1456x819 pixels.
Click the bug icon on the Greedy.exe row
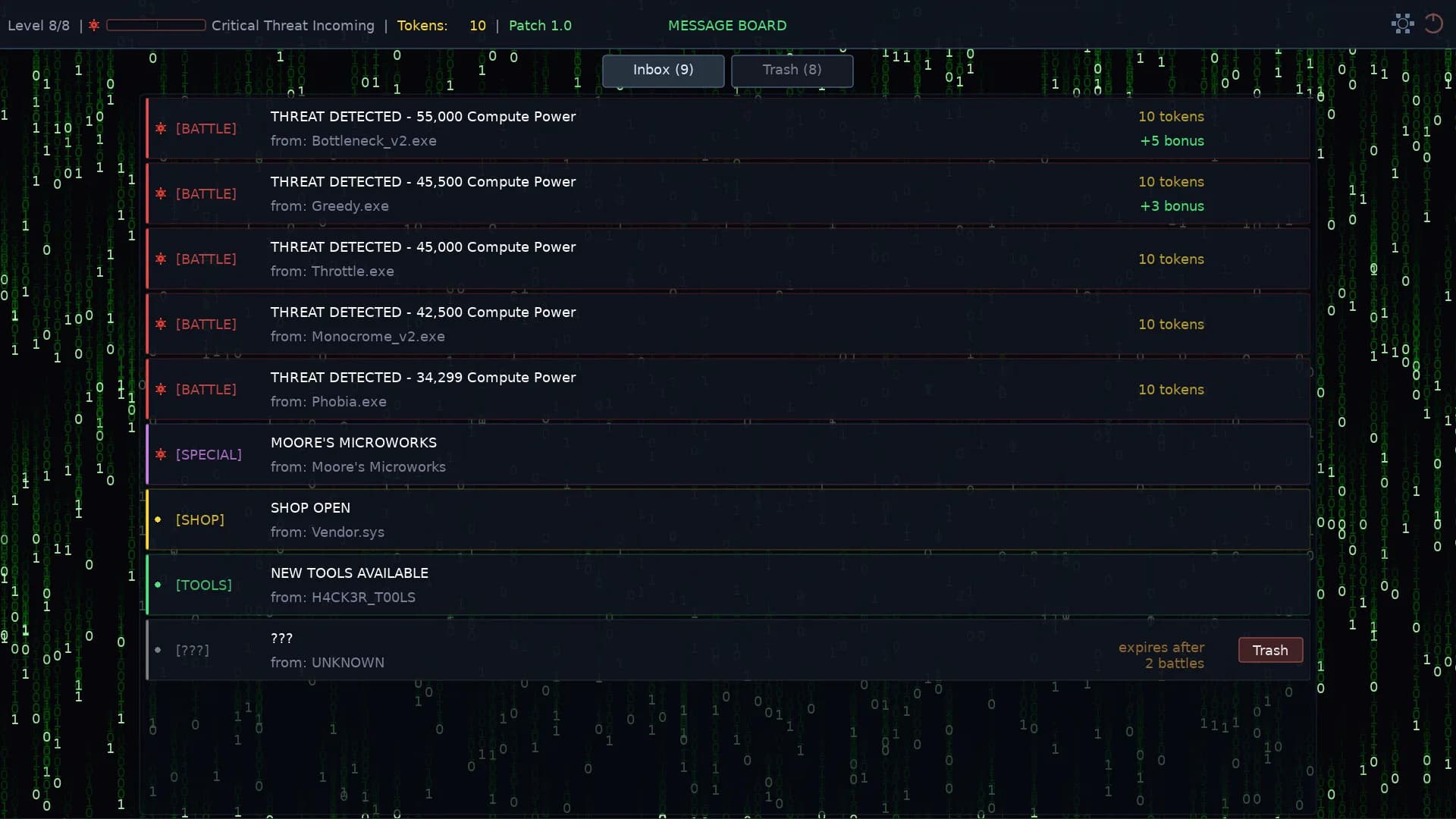tap(161, 193)
